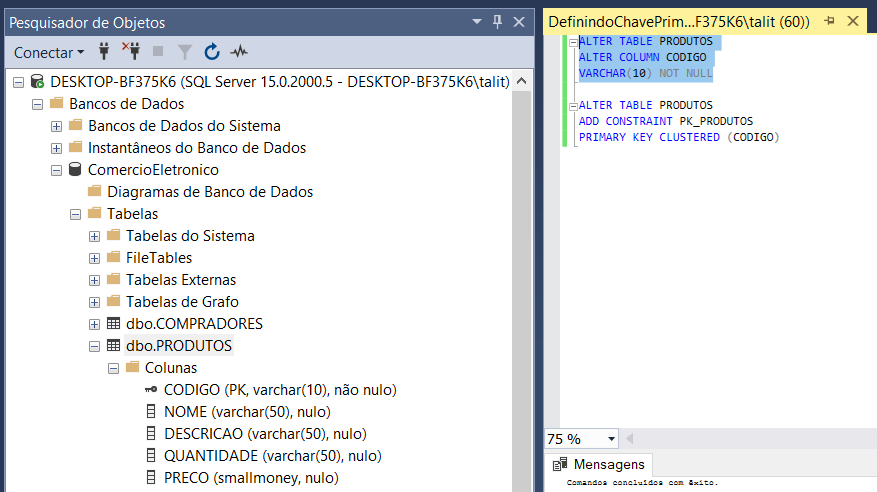The width and height of the screenshot is (877, 492).
Task: Click the dbo.COMPRADORES table icon
Action: pos(114,323)
